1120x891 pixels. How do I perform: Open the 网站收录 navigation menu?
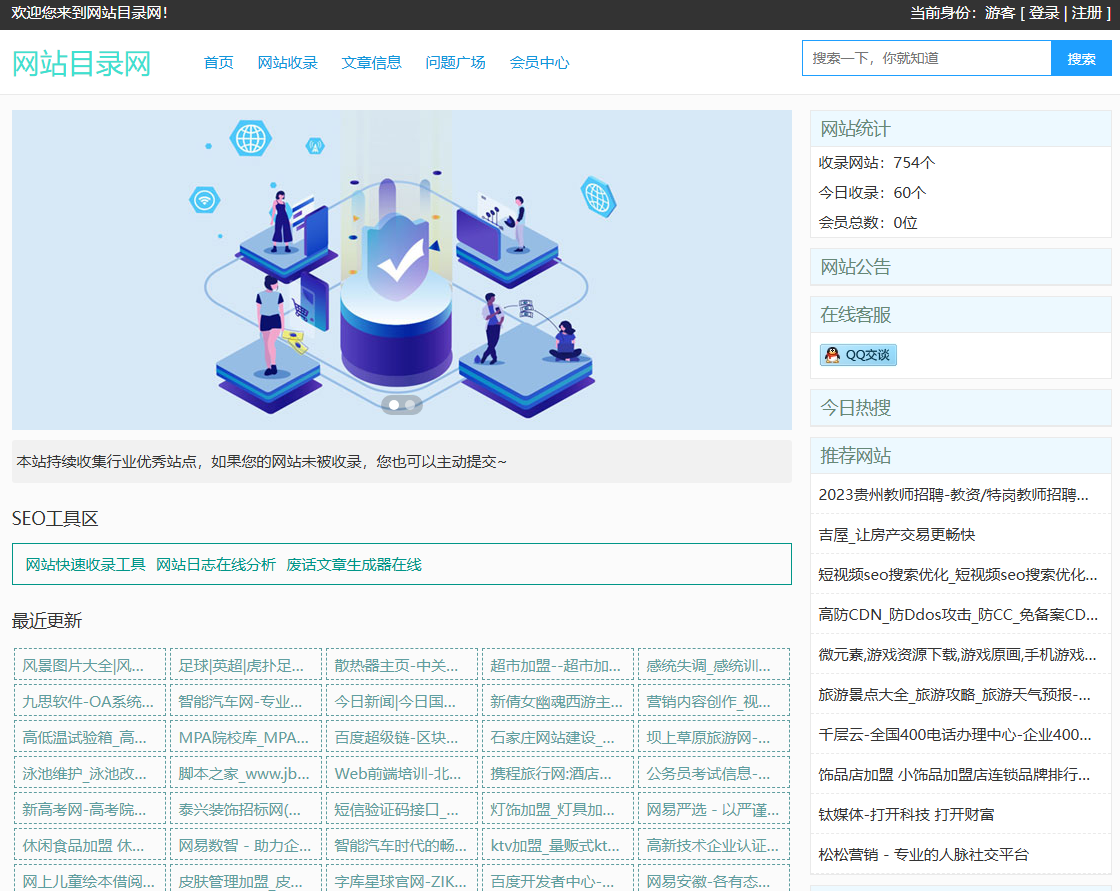click(288, 62)
